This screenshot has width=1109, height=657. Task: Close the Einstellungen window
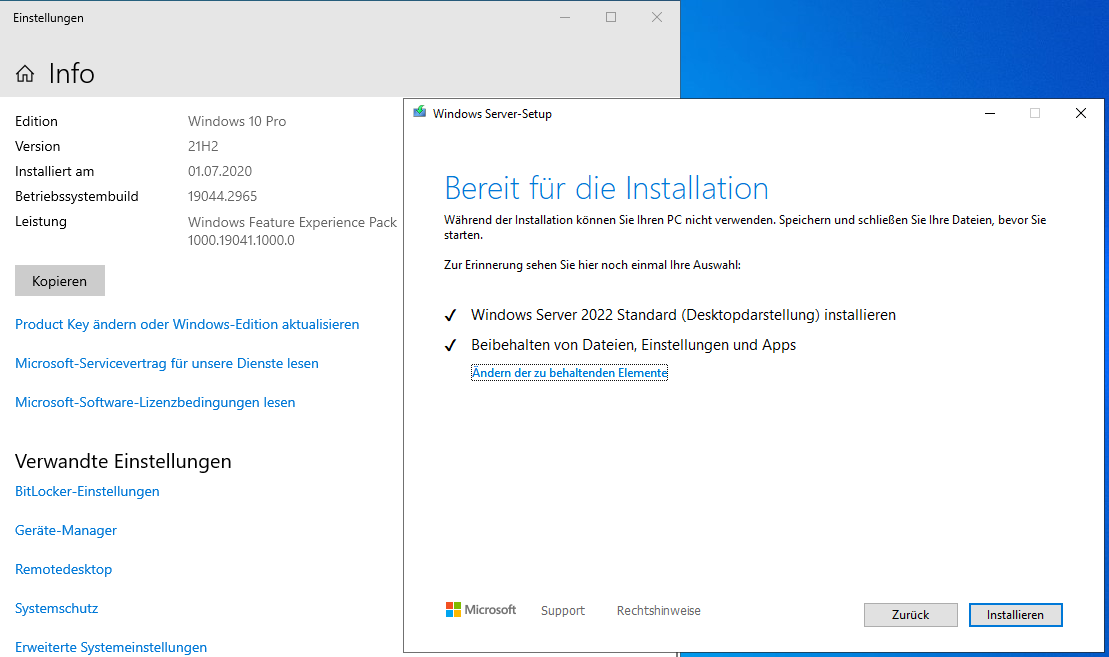(x=656, y=17)
